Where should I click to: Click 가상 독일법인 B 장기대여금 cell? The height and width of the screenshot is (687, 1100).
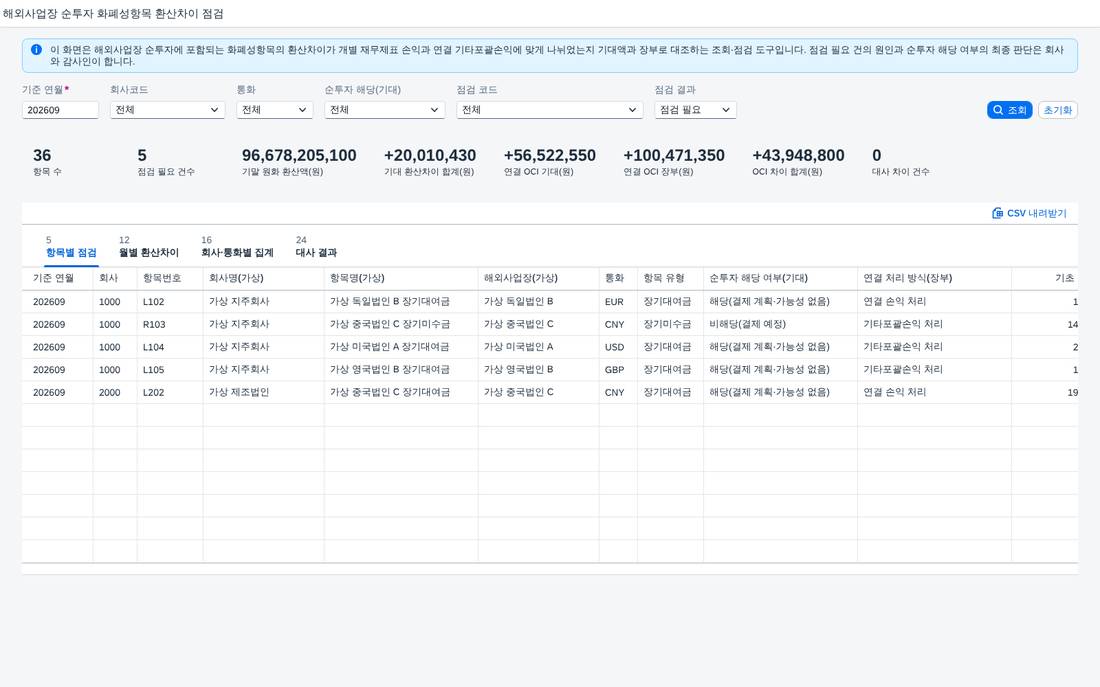[401, 302]
